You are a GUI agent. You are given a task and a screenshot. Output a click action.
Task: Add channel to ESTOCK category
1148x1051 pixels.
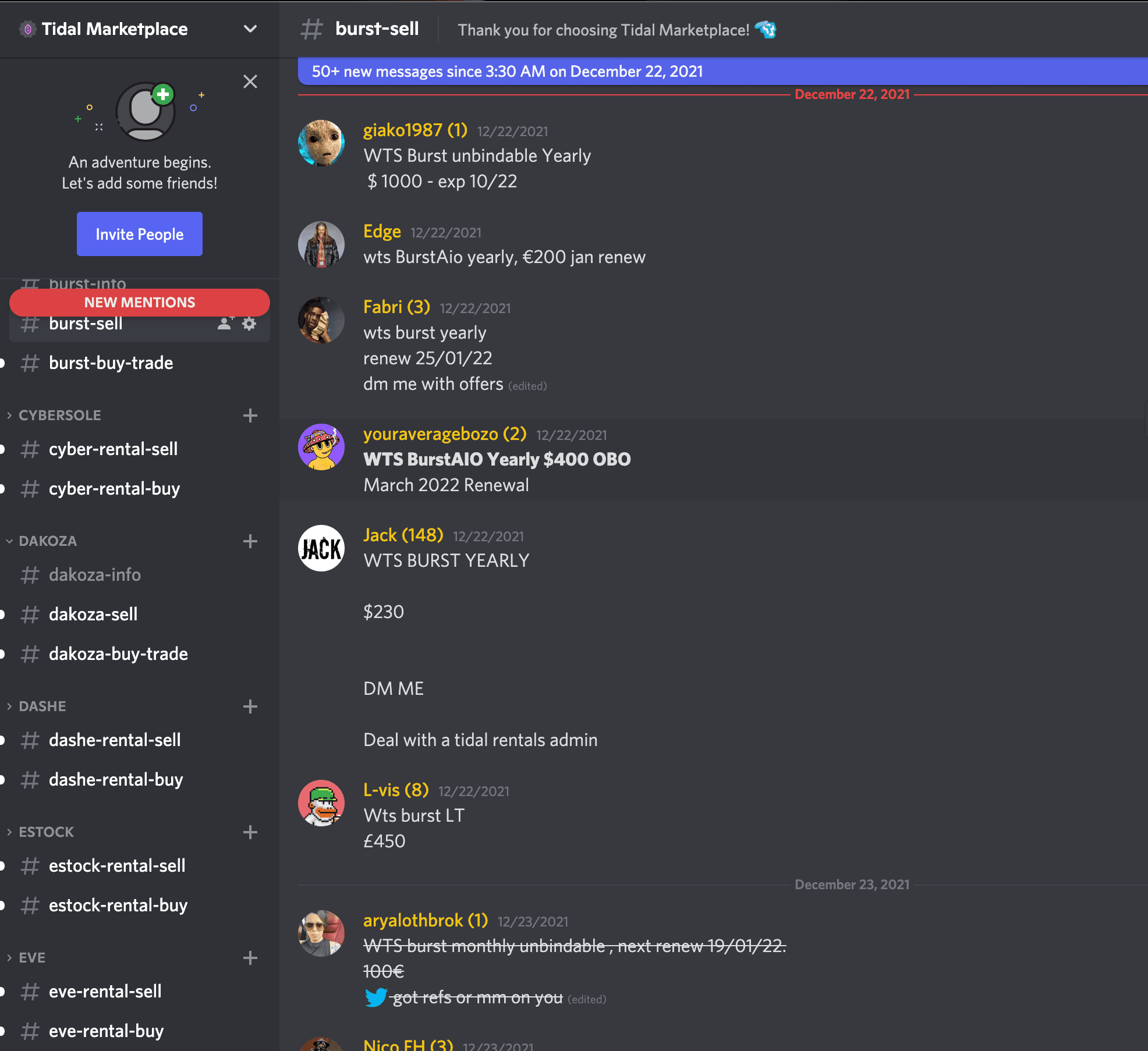click(x=250, y=832)
